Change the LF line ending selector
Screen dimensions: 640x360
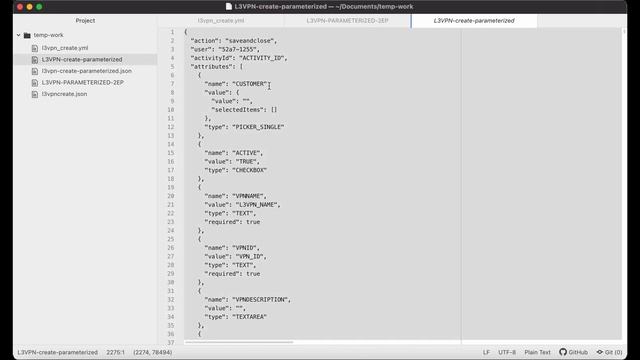point(486,352)
